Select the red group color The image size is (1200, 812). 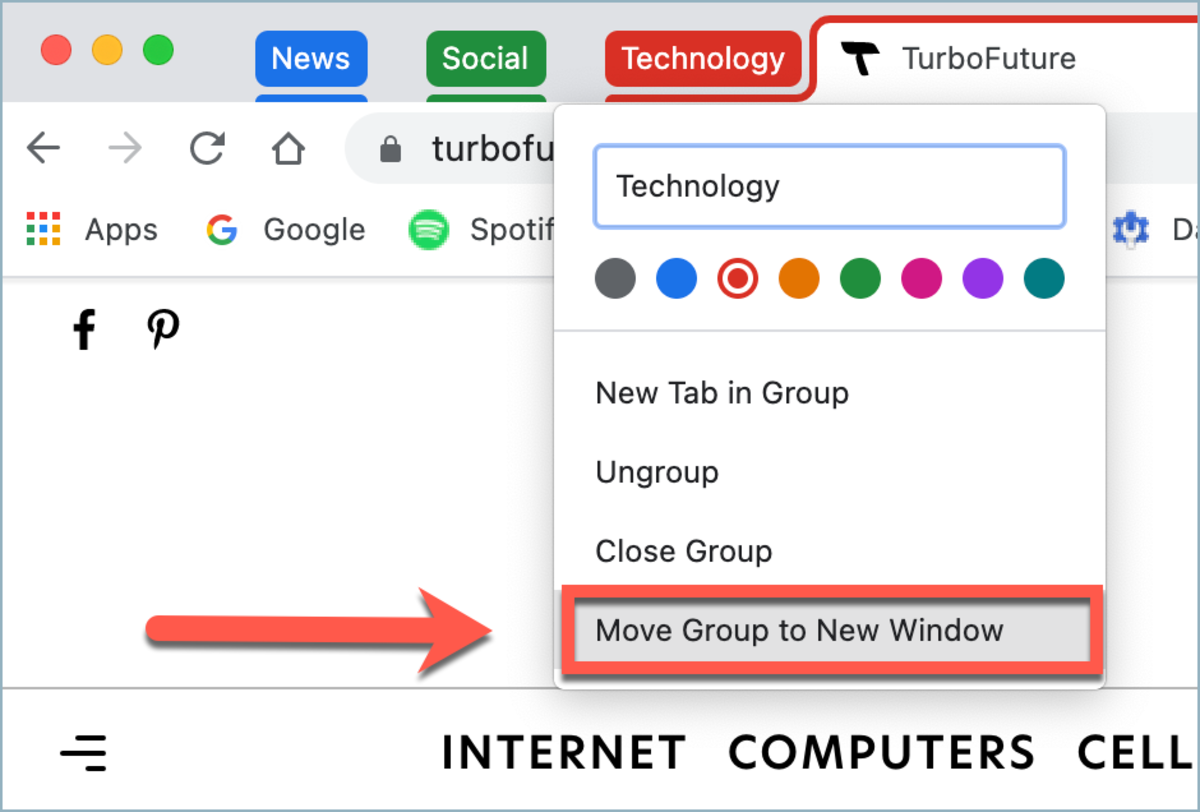click(x=738, y=279)
